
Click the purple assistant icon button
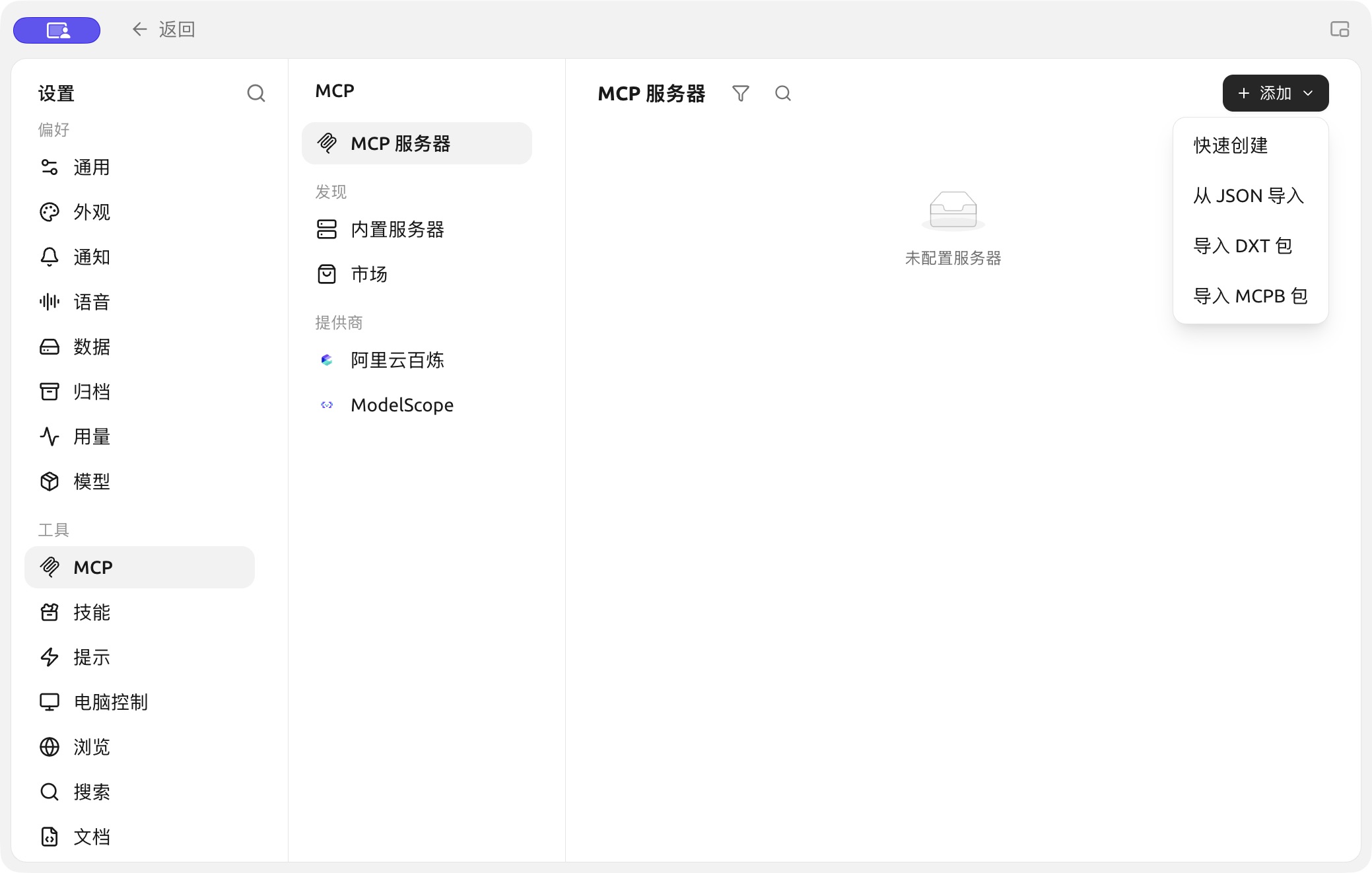click(x=57, y=30)
